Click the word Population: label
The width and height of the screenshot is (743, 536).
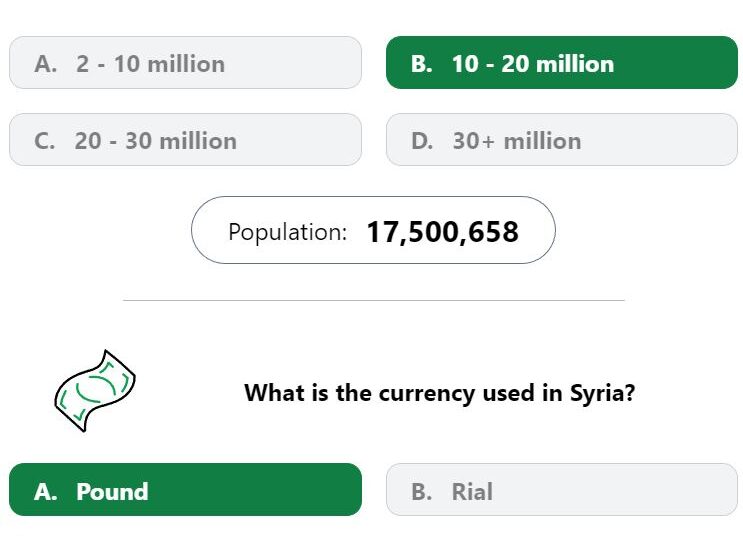tap(288, 232)
